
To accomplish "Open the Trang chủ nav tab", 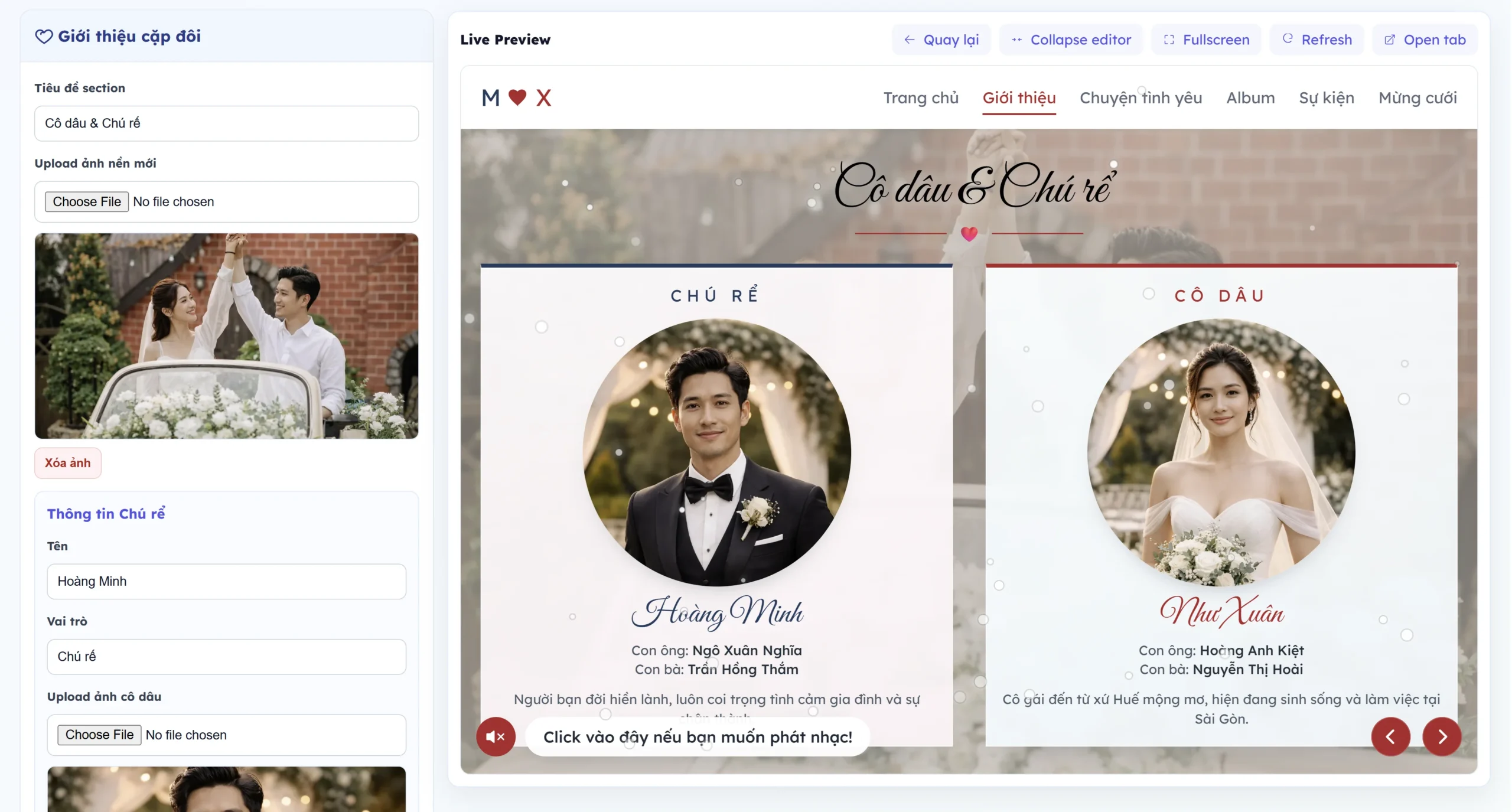I will pos(920,97).
